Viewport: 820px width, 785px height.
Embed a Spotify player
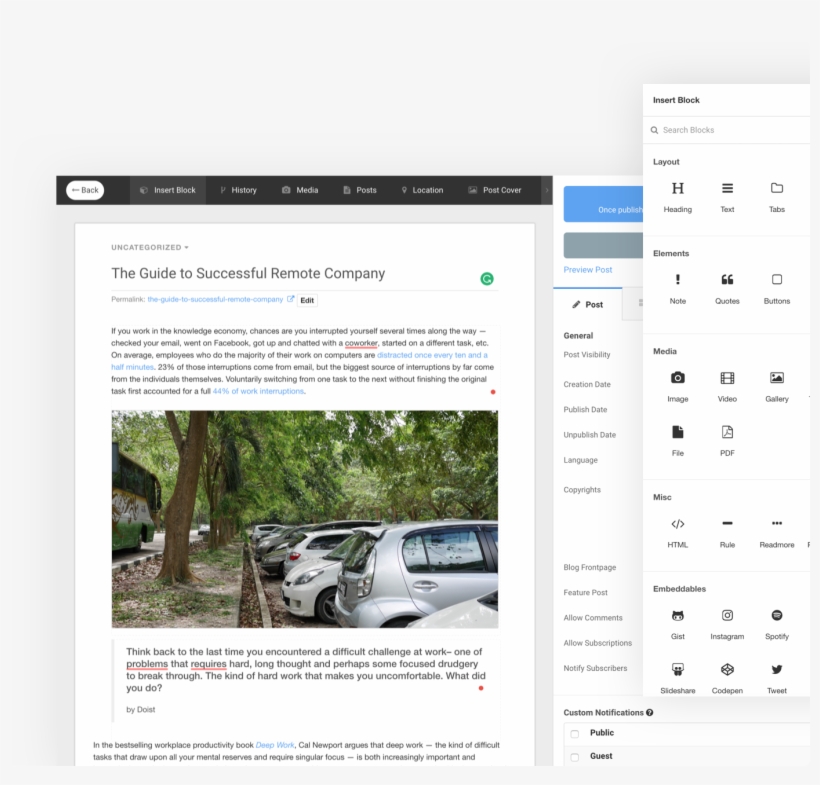tap(777, 622)
